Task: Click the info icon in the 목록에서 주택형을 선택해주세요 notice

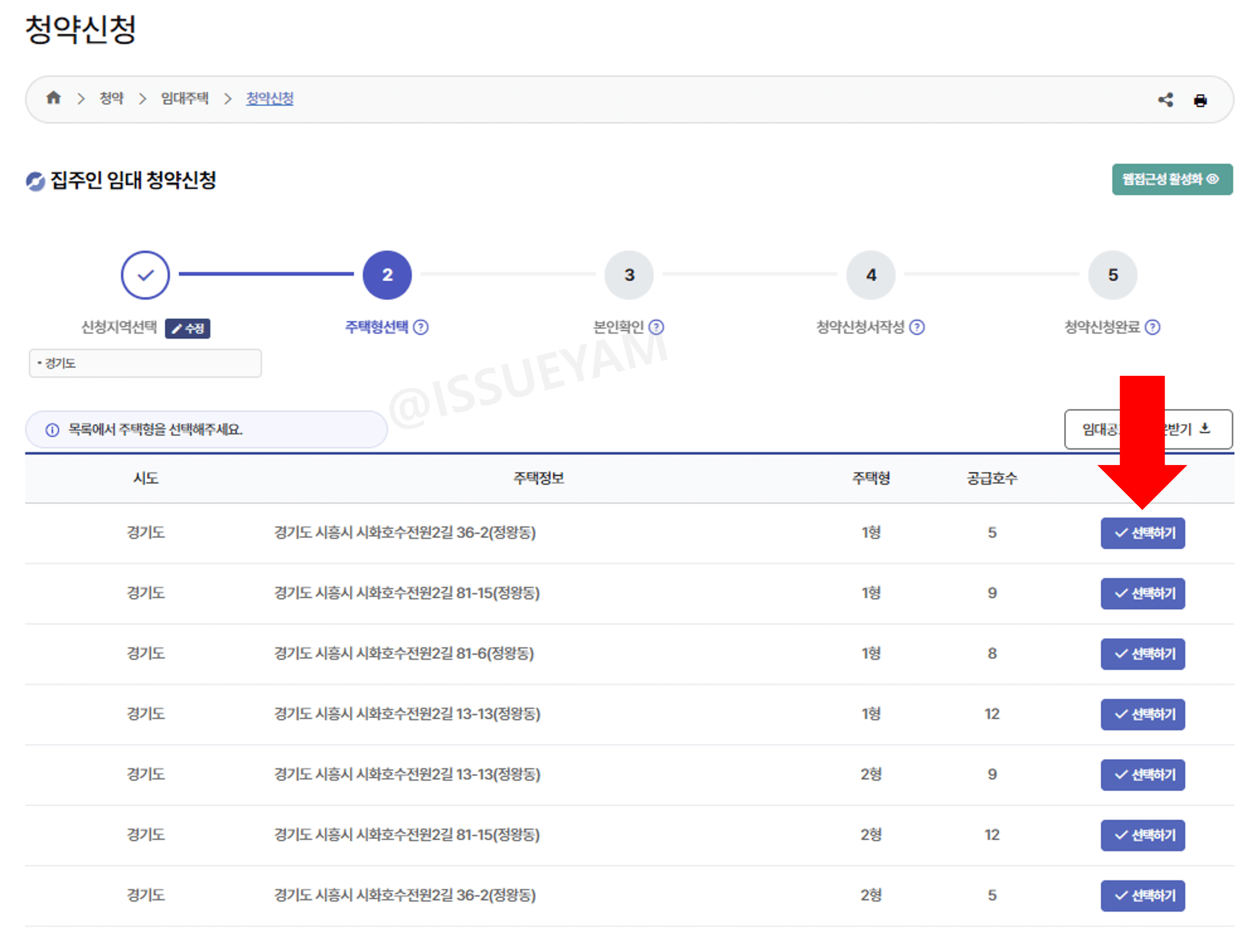Action: tap(52, 430)
